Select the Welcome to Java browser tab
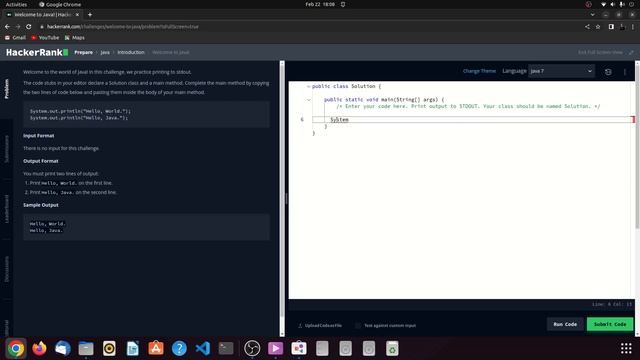Screen dimensions: 640x360 point(42,15)
